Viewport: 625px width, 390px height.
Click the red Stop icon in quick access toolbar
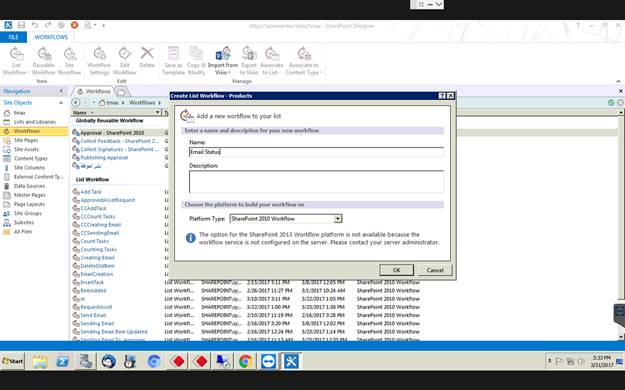point(75,25)
